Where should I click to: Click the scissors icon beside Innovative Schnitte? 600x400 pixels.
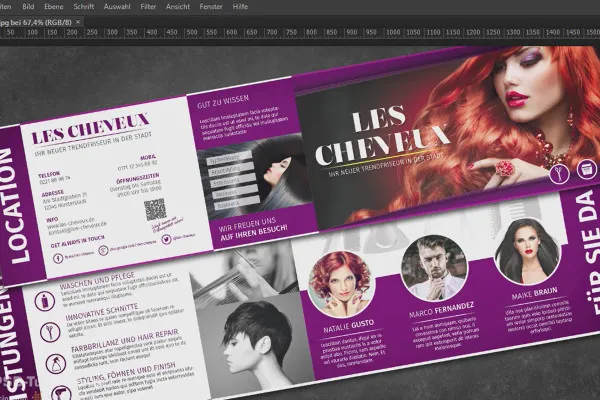[x=50, y=331]
